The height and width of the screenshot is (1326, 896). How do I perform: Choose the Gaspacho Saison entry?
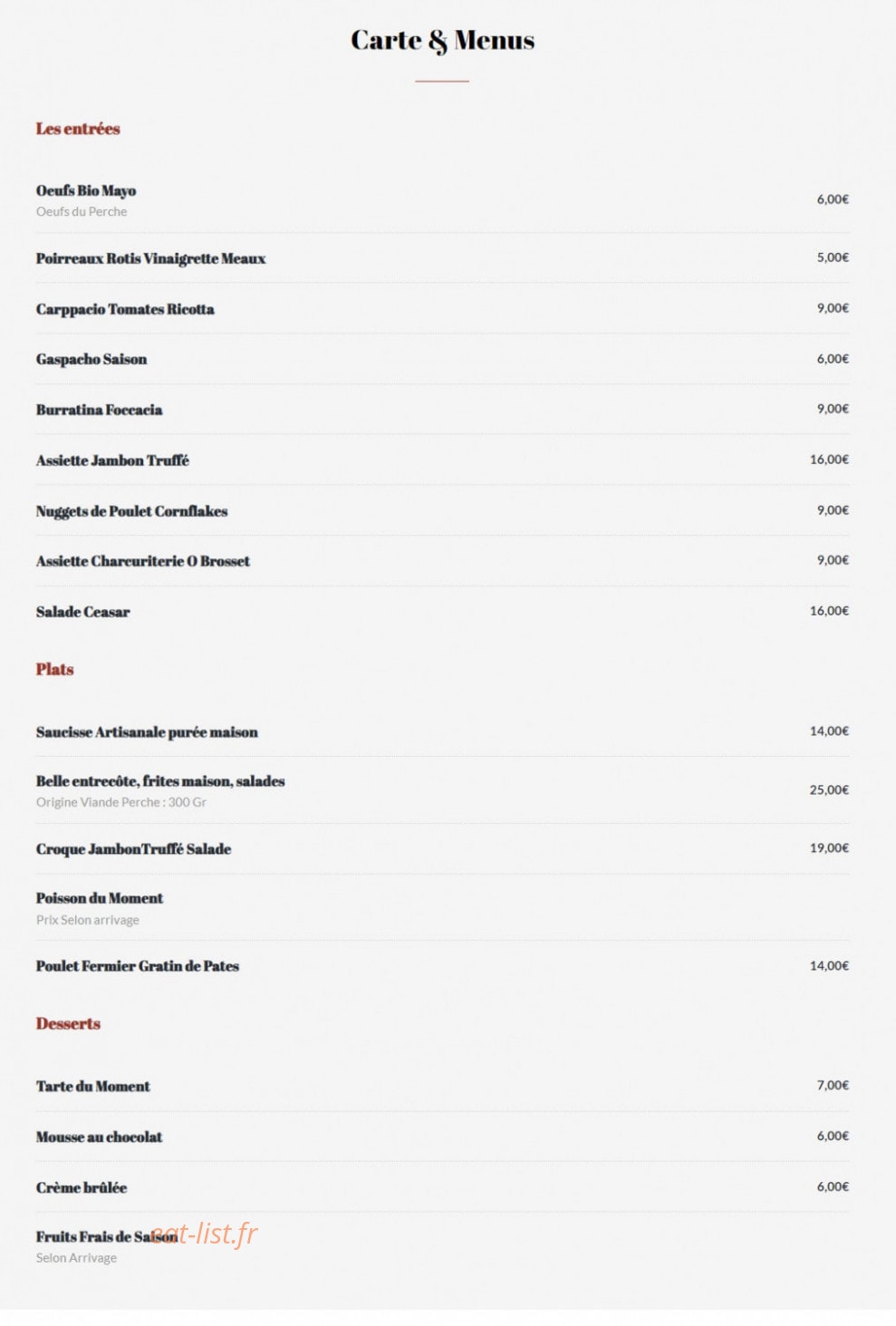point(92,359)
